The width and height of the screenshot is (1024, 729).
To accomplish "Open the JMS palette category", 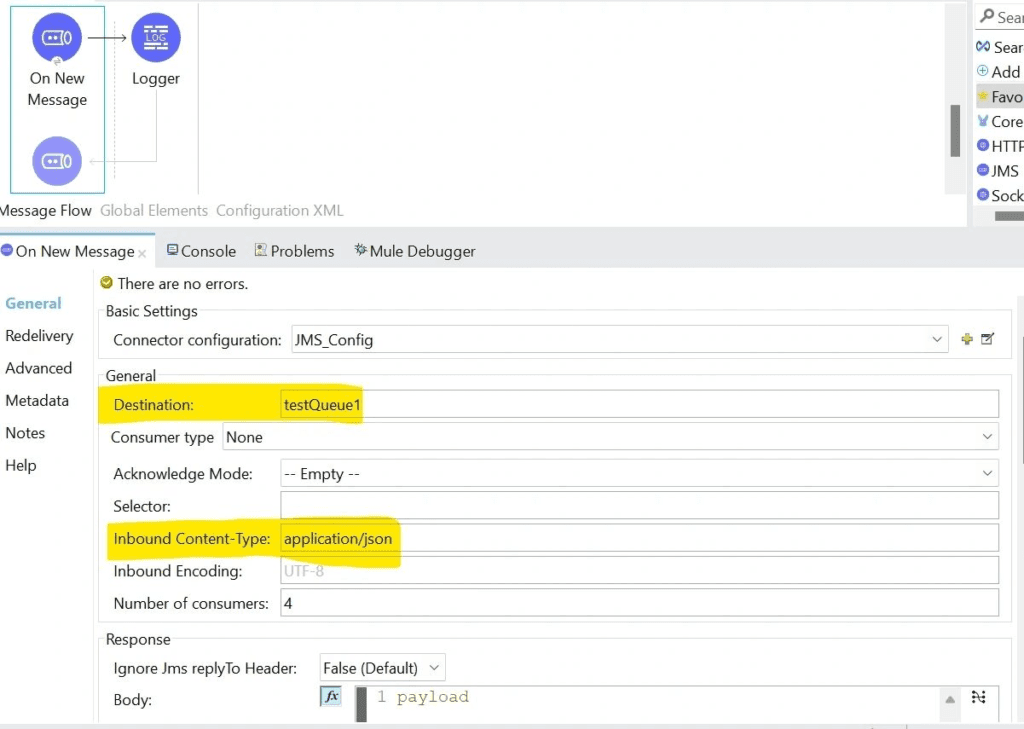I will [997, 170].
